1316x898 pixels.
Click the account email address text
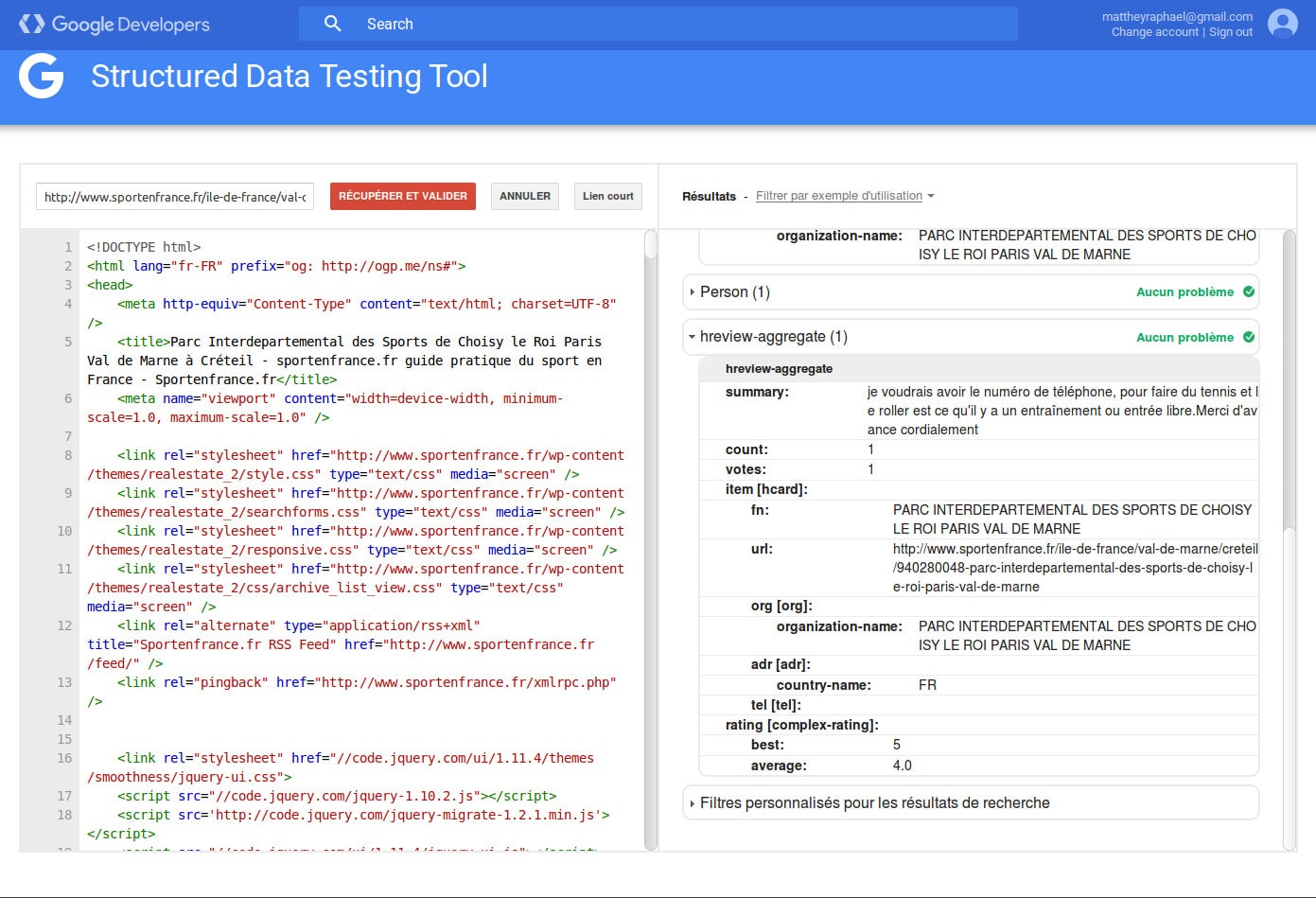[1177, 17]
